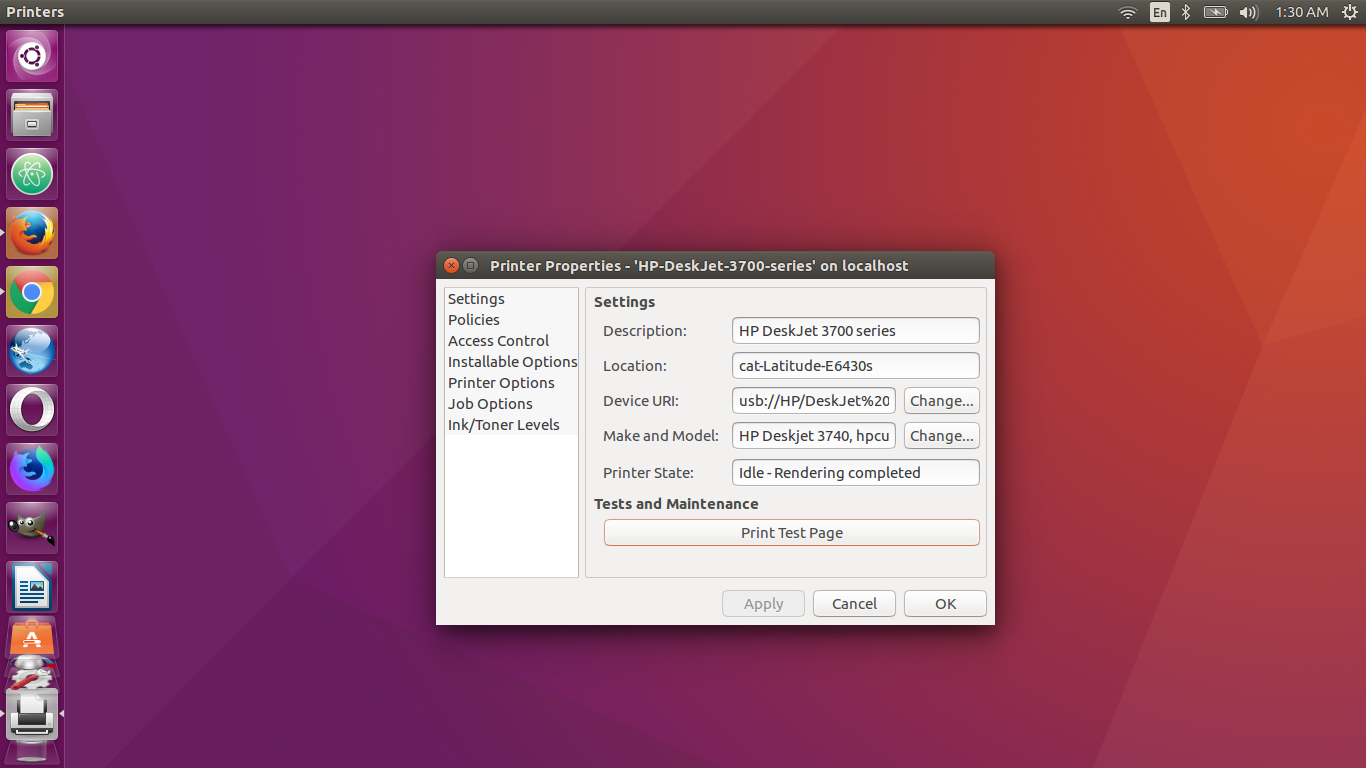Click the Make and Model field
This screenshot has height=768, width=1366.
point(814,436)
